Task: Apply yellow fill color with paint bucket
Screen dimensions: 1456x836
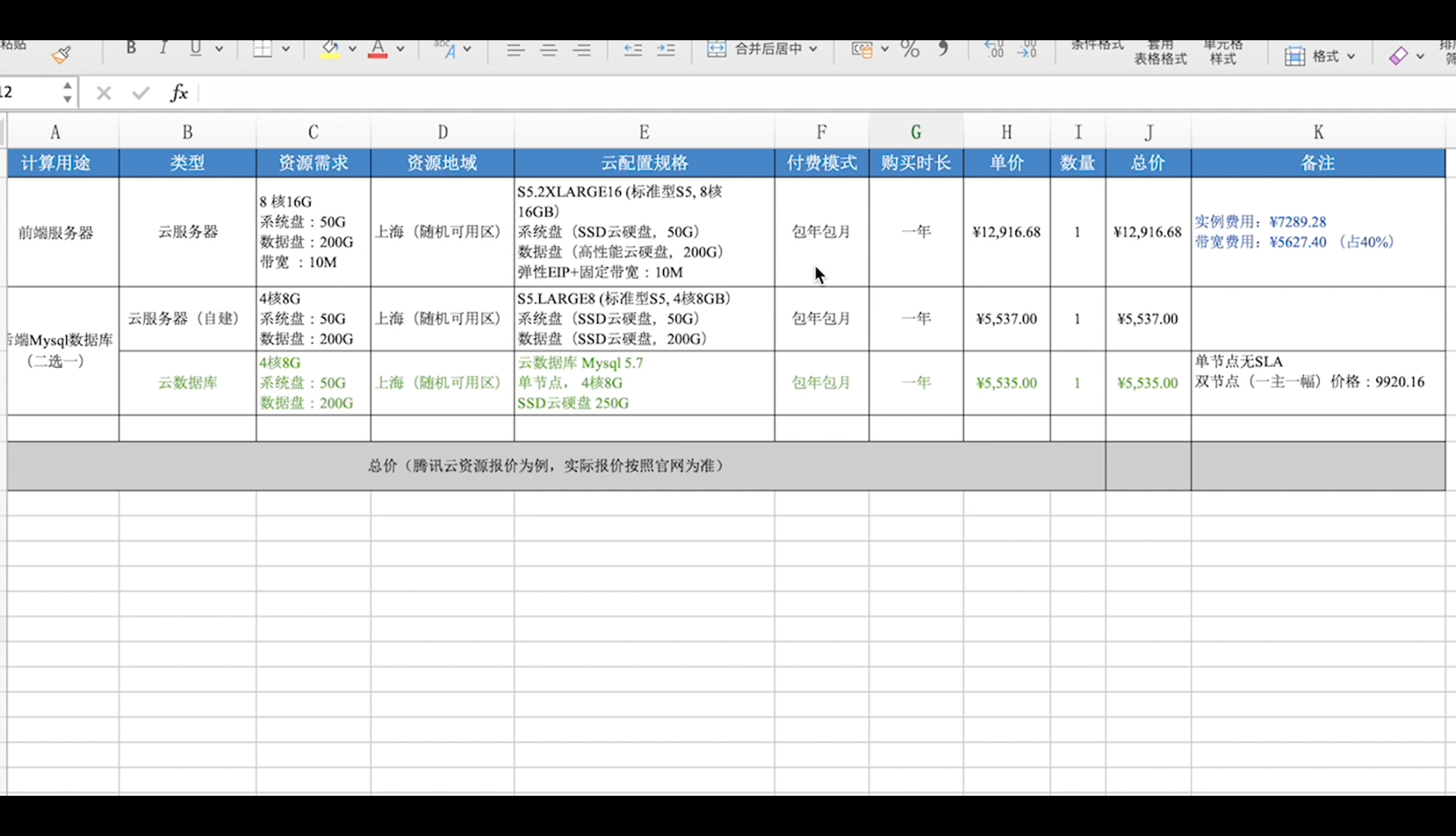Action: pos(331,50)
